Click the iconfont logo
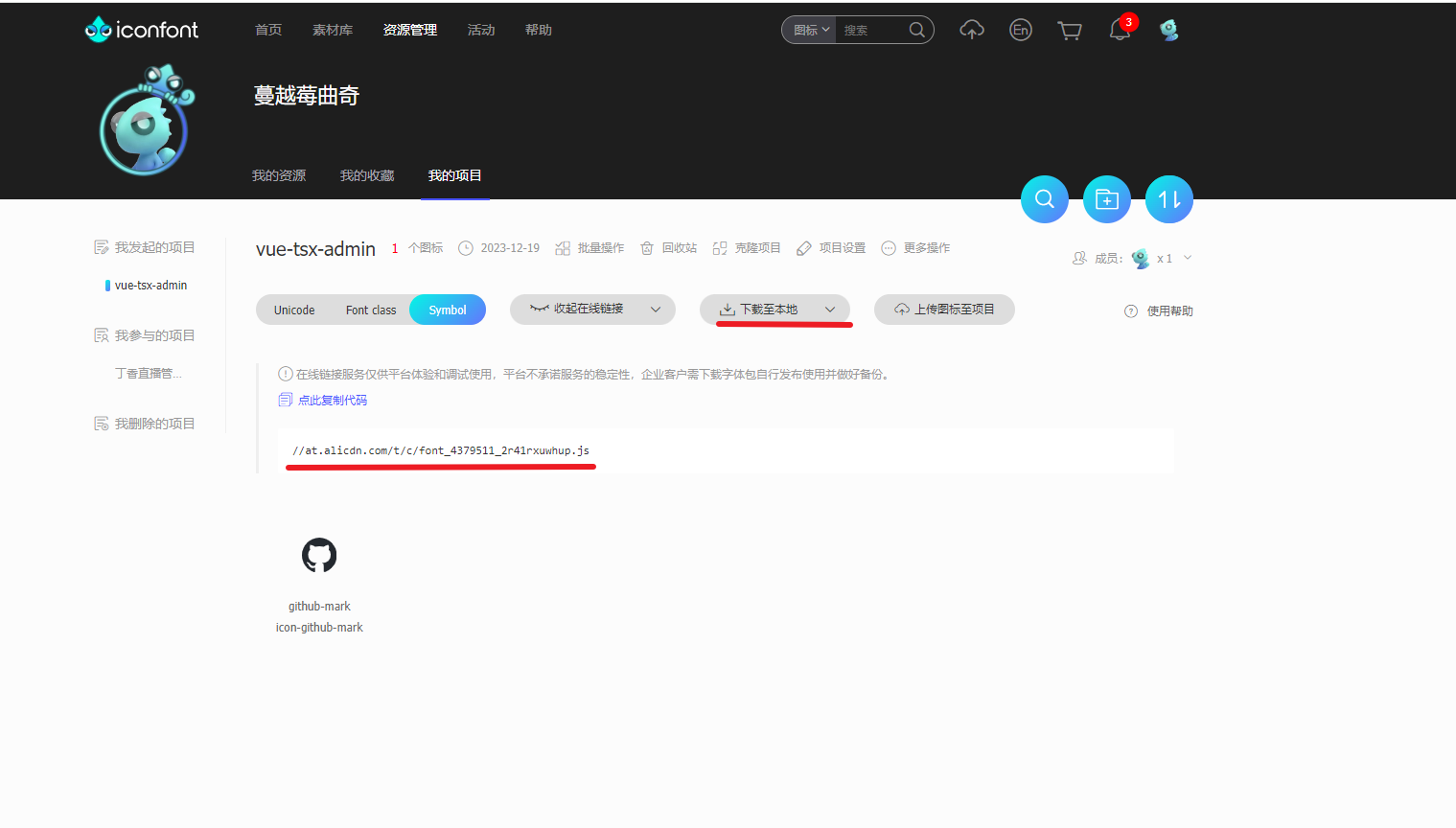Image resolution: width=1456 pixels, height=828 pixels. pyautogui.click(x=142, y=30)
